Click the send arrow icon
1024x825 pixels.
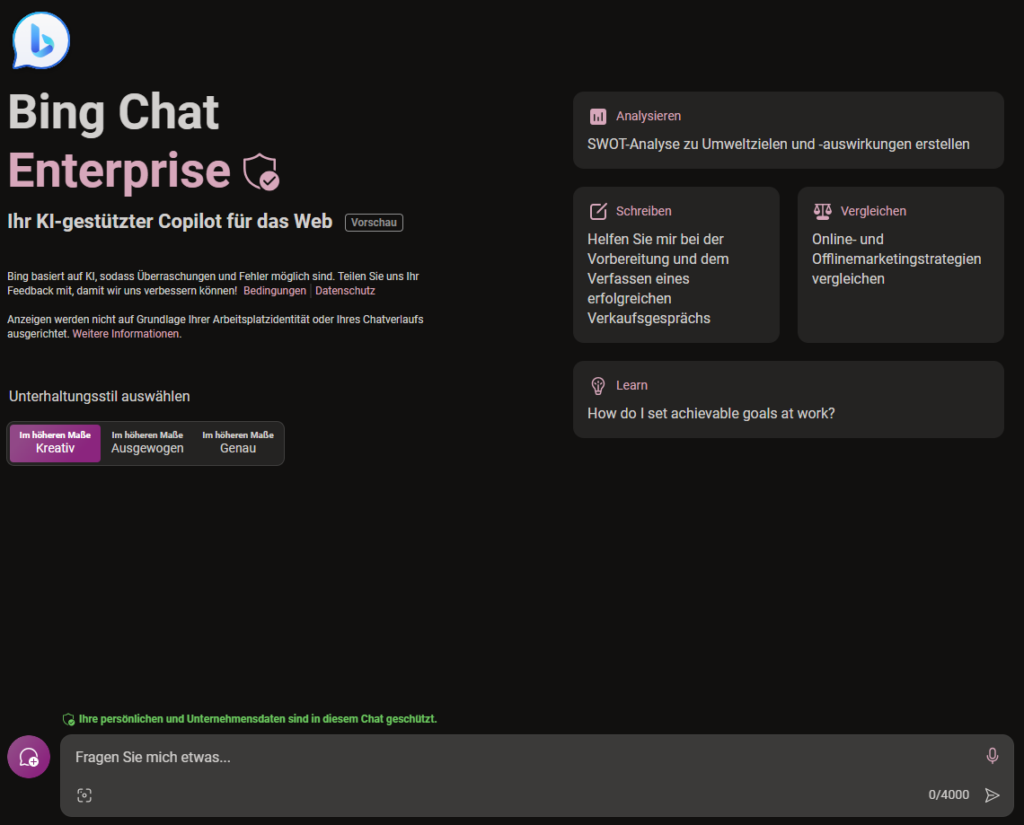pos(992,795)
